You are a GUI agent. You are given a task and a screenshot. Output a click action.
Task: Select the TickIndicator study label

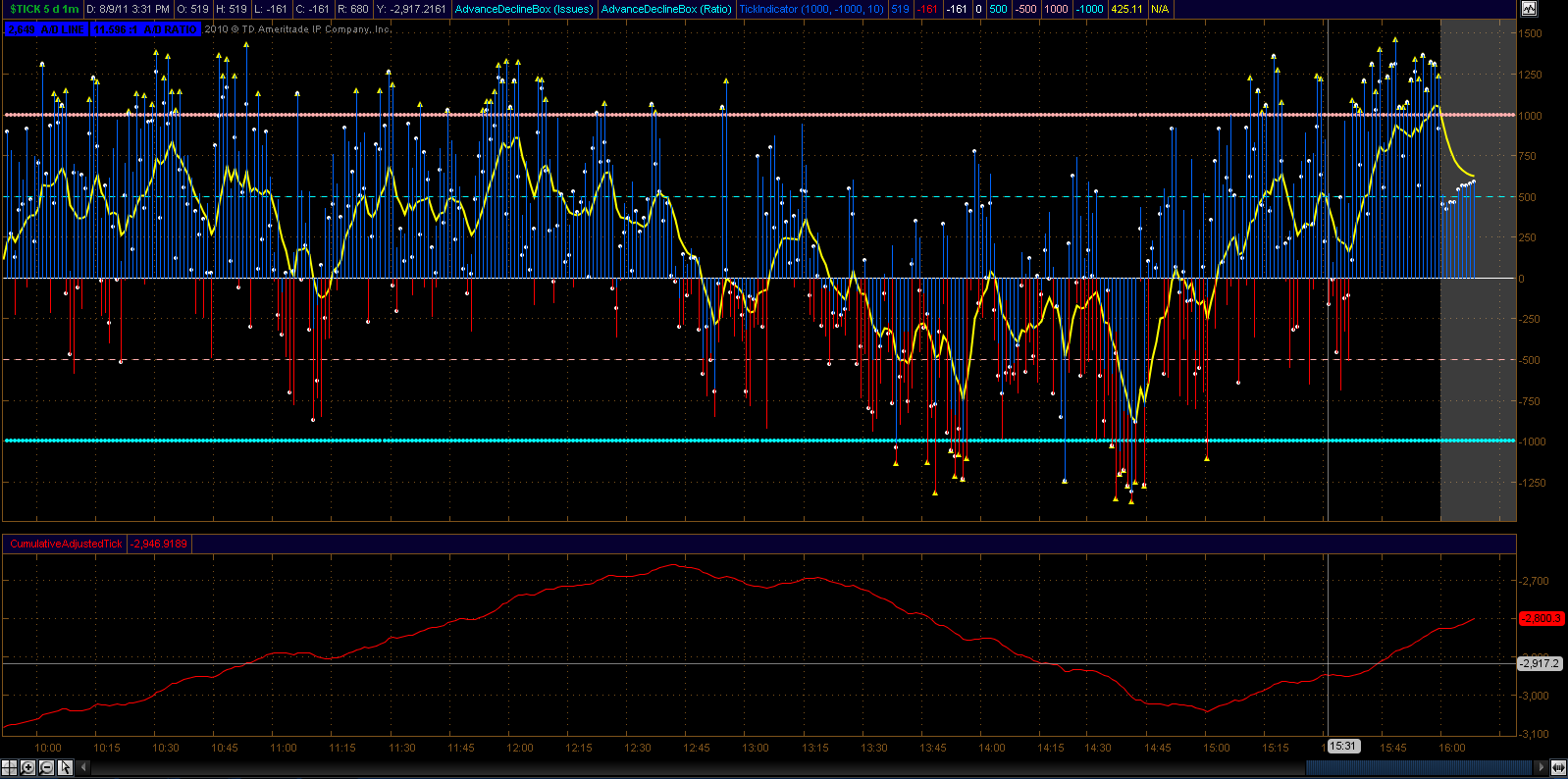(811, 9)
